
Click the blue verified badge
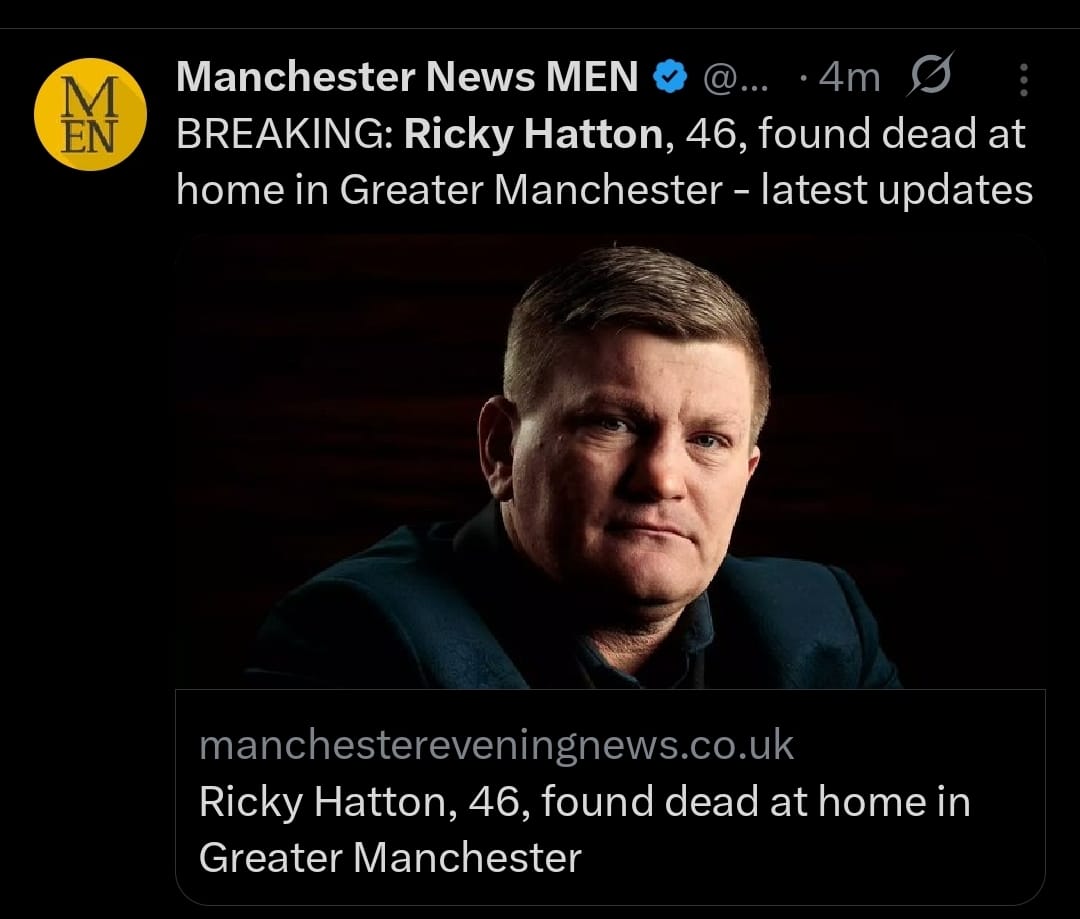(x=669, y=77)
